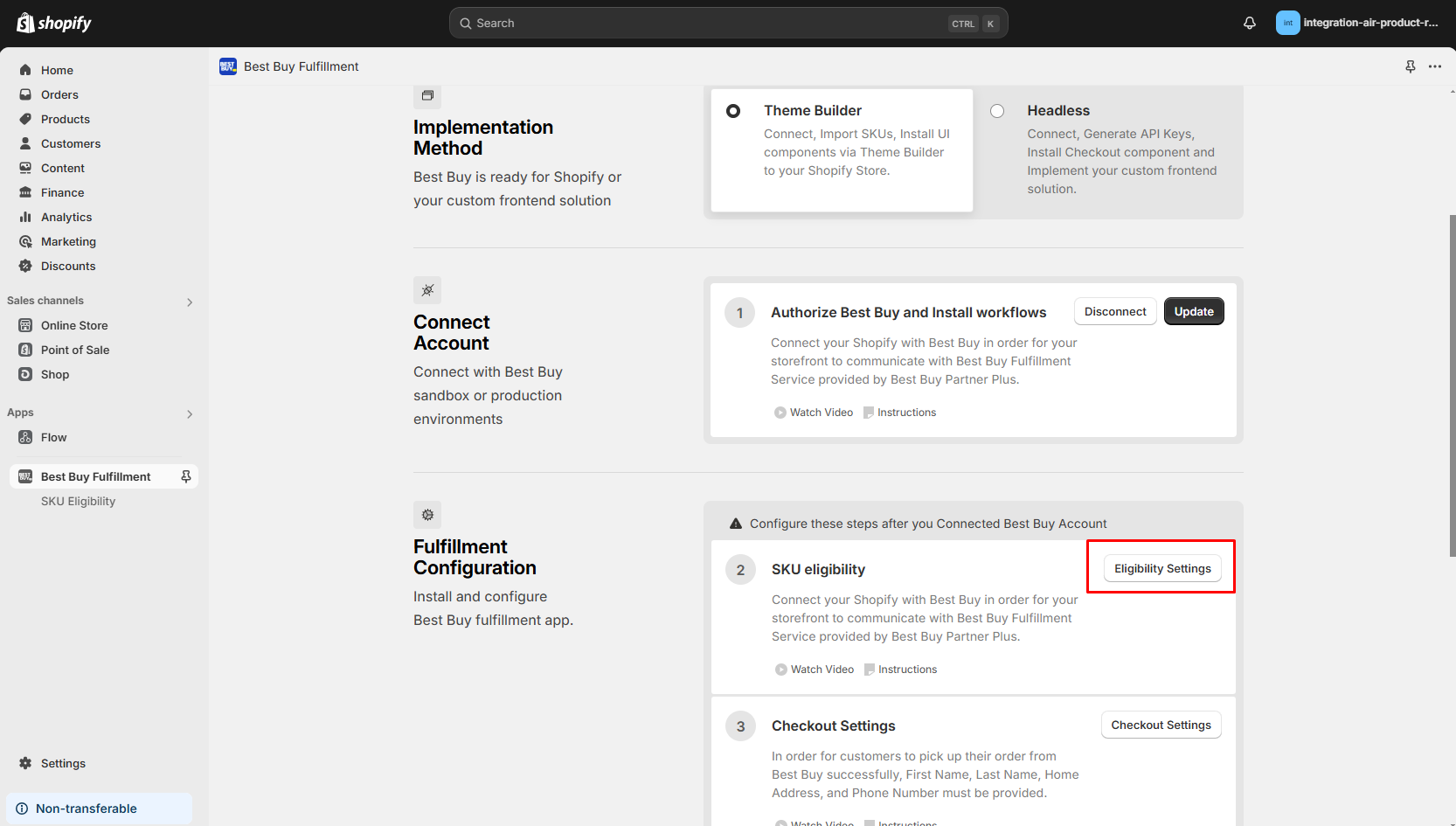The image size is (1456, 826).
Task: Play the Watch Video for SKU eligibility
Action: (x=815, y=669)
